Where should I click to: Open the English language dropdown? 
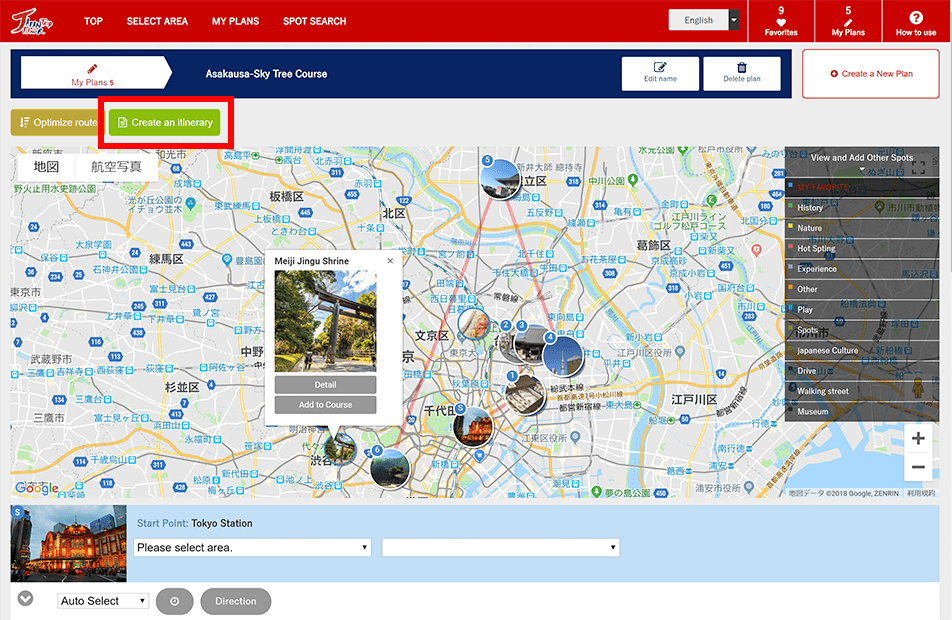[704, 20]
